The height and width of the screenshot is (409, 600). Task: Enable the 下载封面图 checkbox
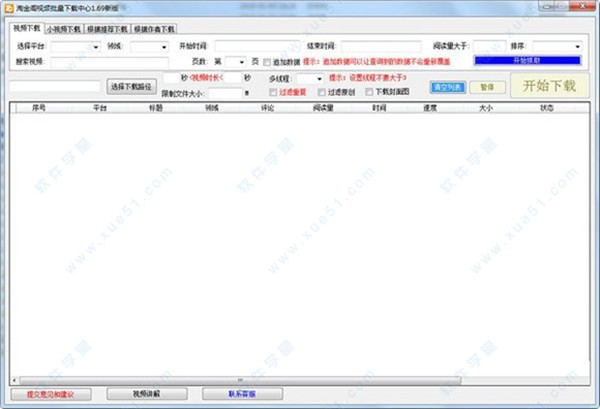(369, 92)
